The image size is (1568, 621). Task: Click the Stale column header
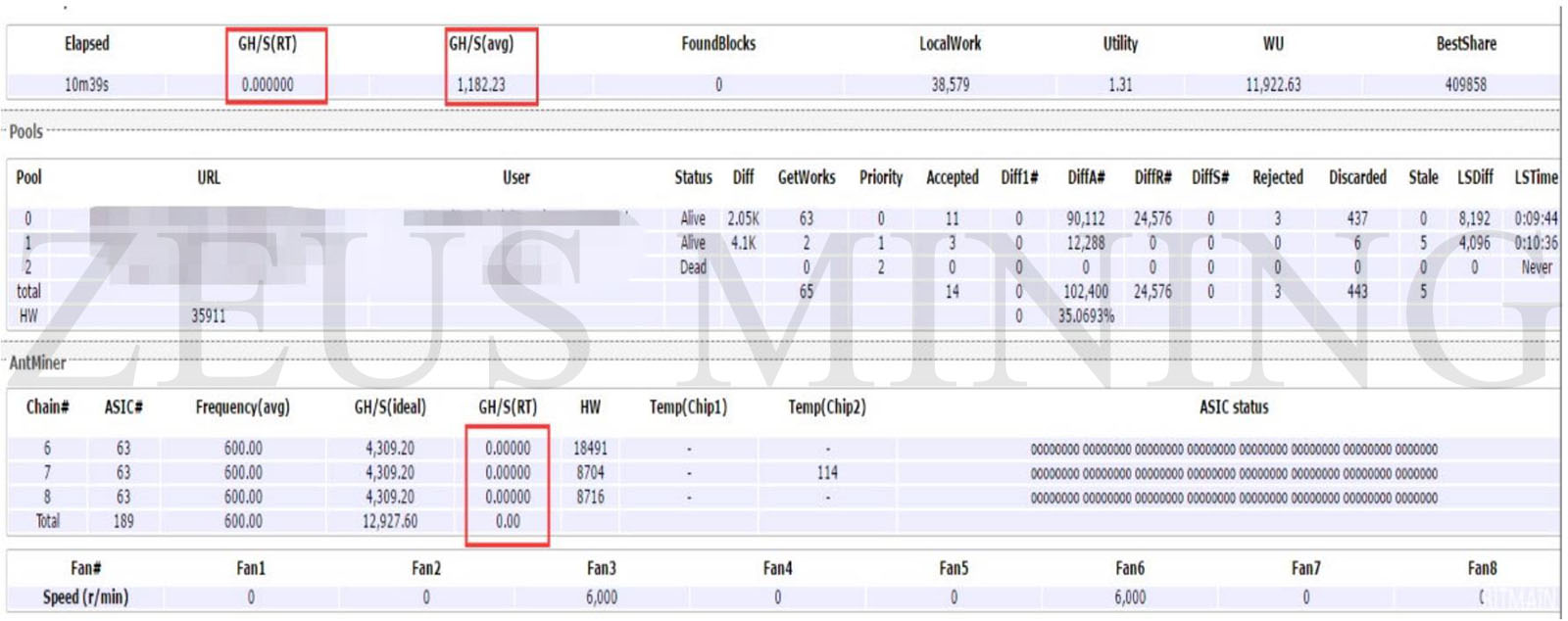[1423, 177]
